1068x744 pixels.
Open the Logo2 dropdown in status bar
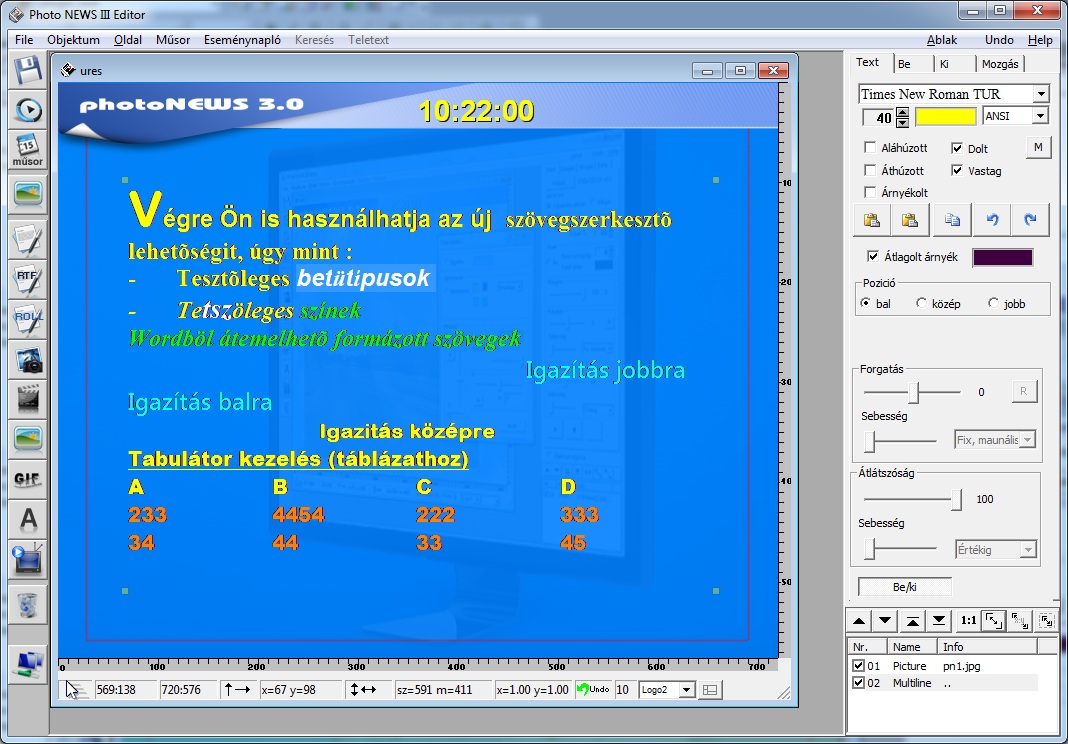(x=686, y=690)
